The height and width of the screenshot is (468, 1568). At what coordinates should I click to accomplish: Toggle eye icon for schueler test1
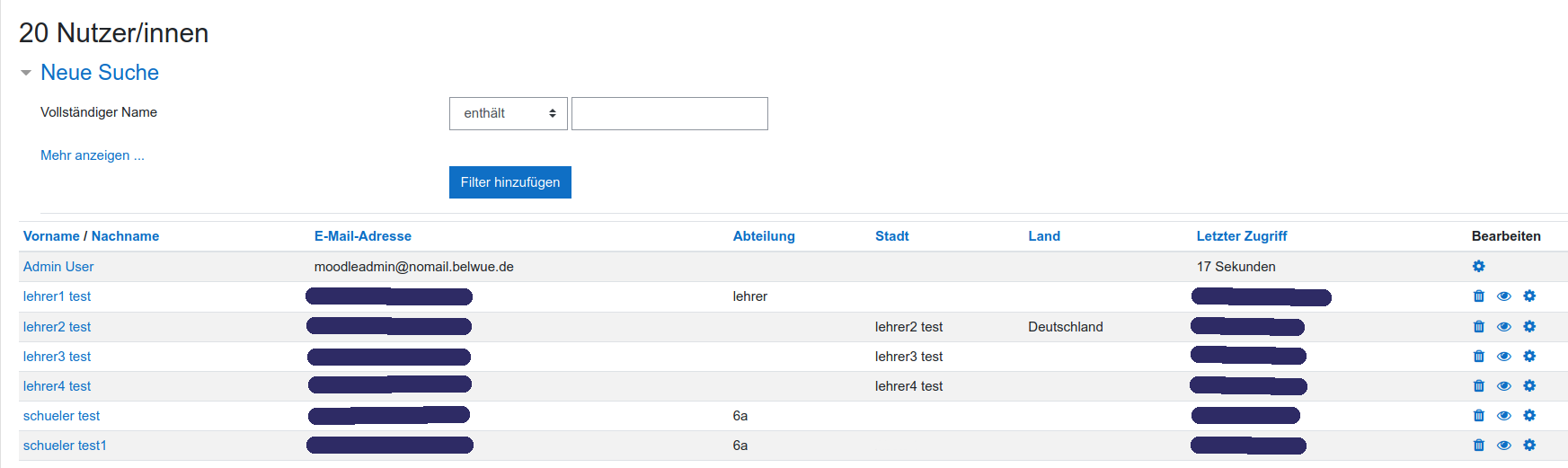(1503, 446)
